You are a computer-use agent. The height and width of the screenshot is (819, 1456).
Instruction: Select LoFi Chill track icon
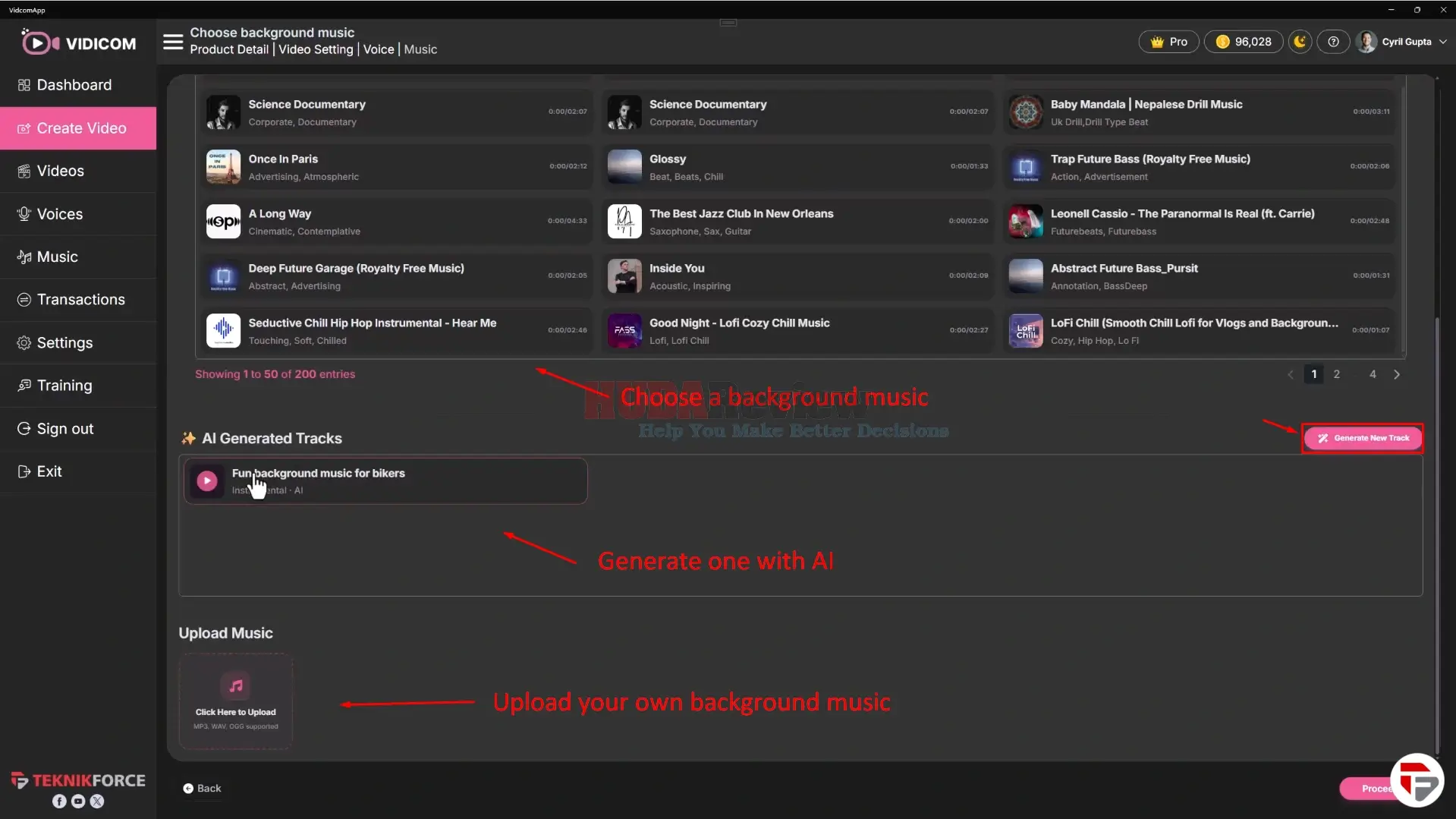[1026, 331]
